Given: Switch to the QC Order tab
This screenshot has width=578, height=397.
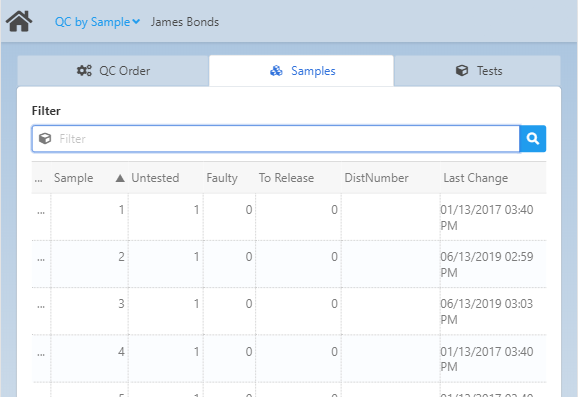Looking at the screenshot, I should 113,71.
